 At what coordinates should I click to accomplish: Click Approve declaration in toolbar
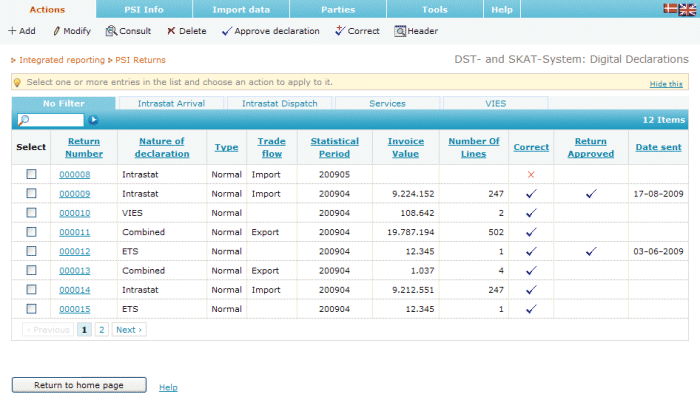click(x=271, y=31)
